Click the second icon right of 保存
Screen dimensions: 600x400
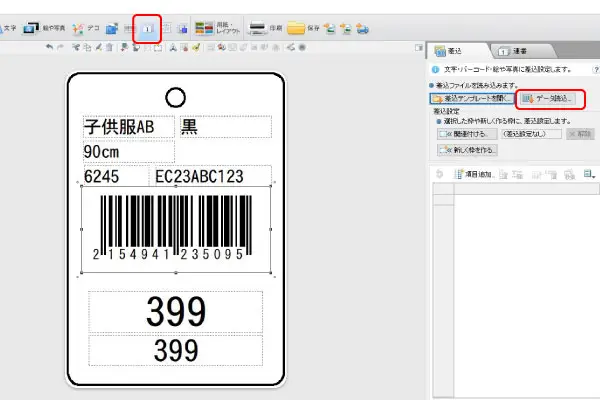coord(346,29)
